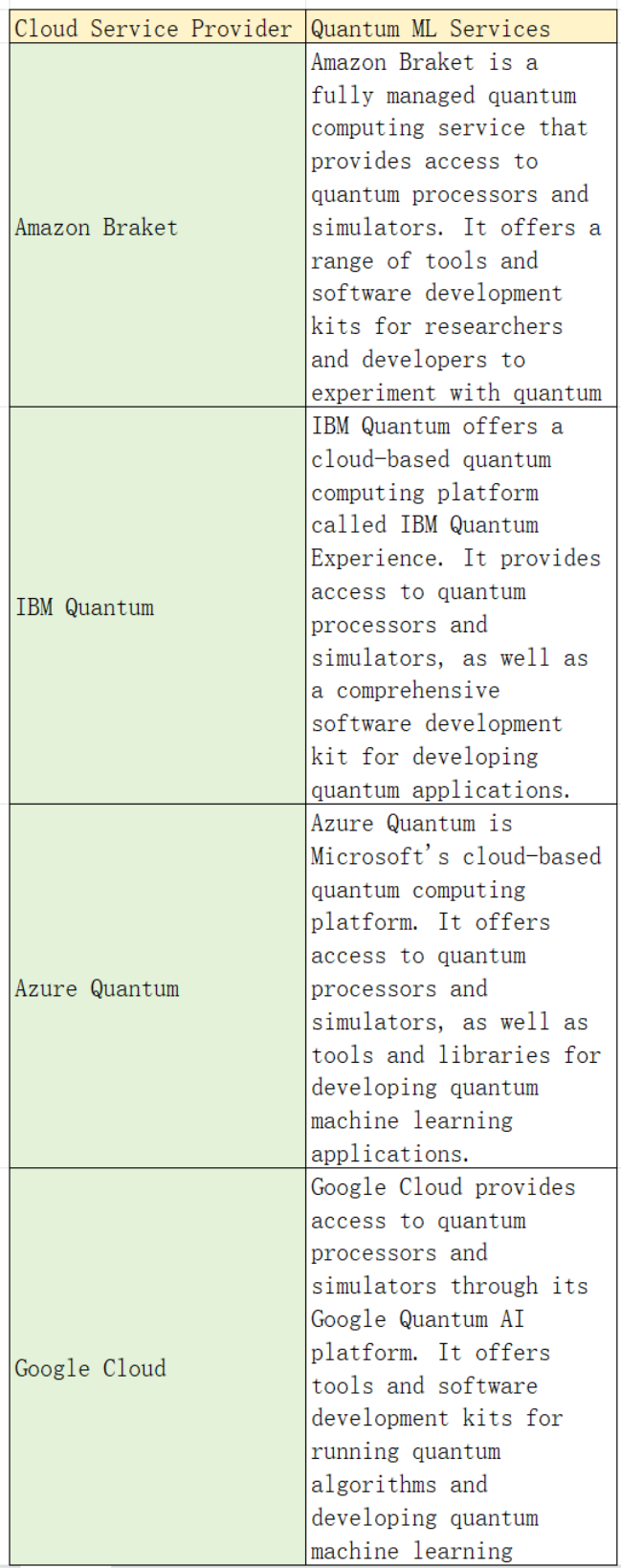Click the "Google Cloud provides" text line
This screenshot has width=621, height=1568.
pos(444,1187)
